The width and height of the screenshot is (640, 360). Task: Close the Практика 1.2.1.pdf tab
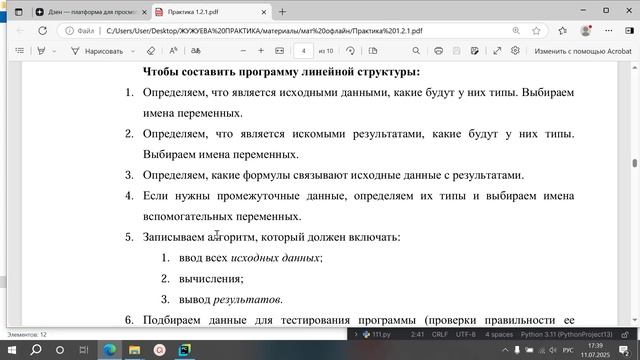click(264, 12)
